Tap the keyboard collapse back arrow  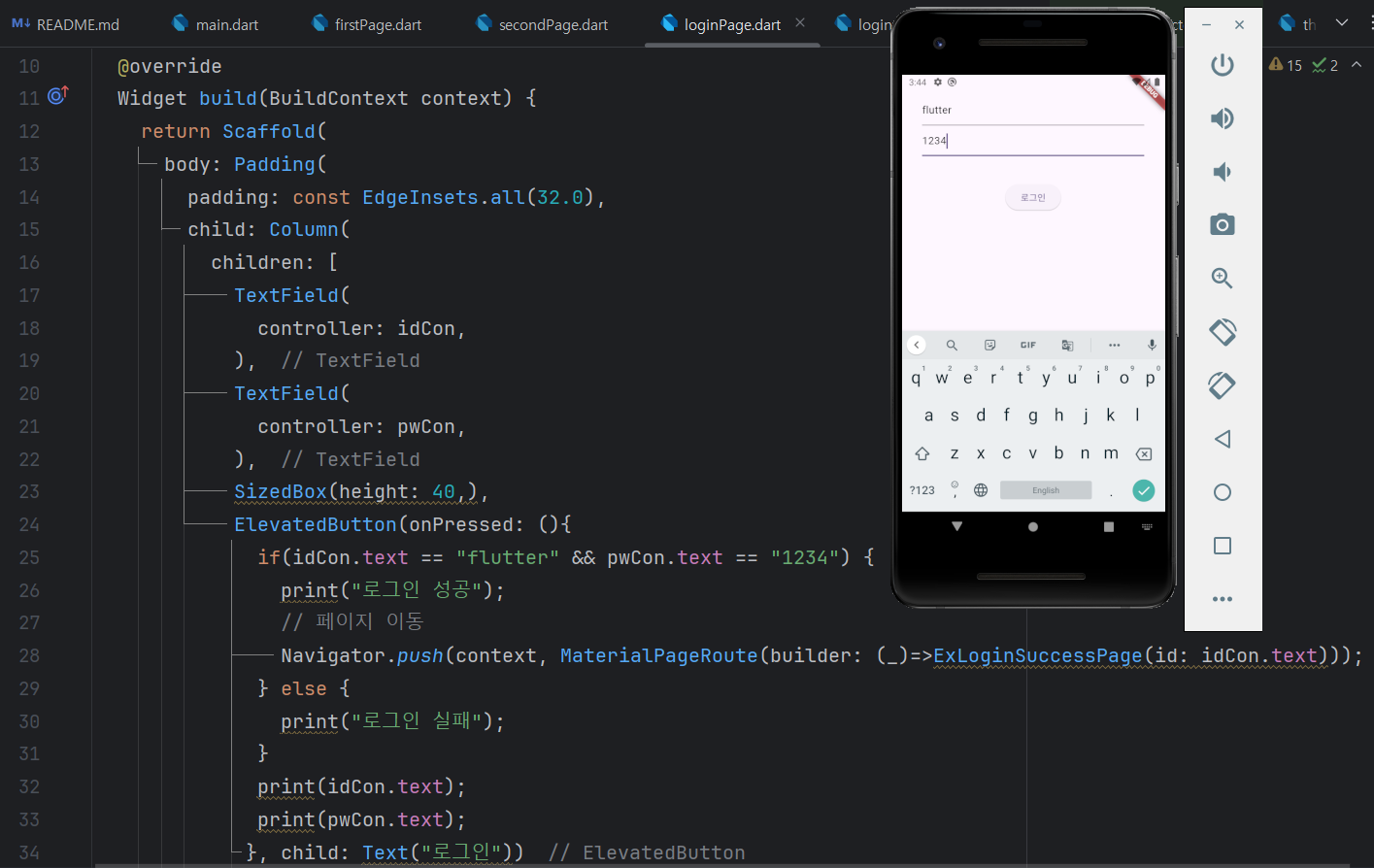(917, 345)
